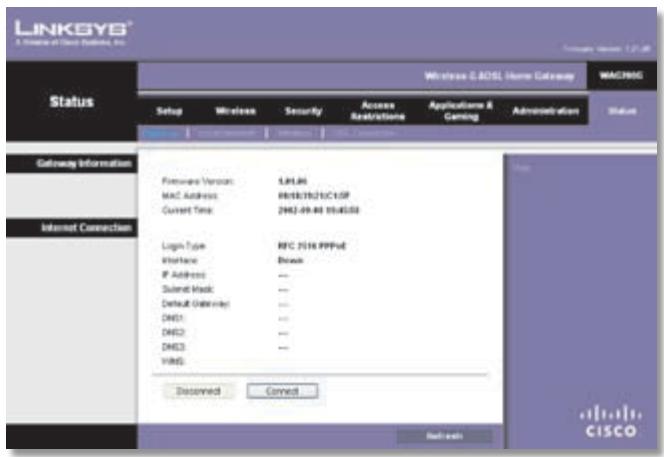Select the Administration tab

click(545, 111)
